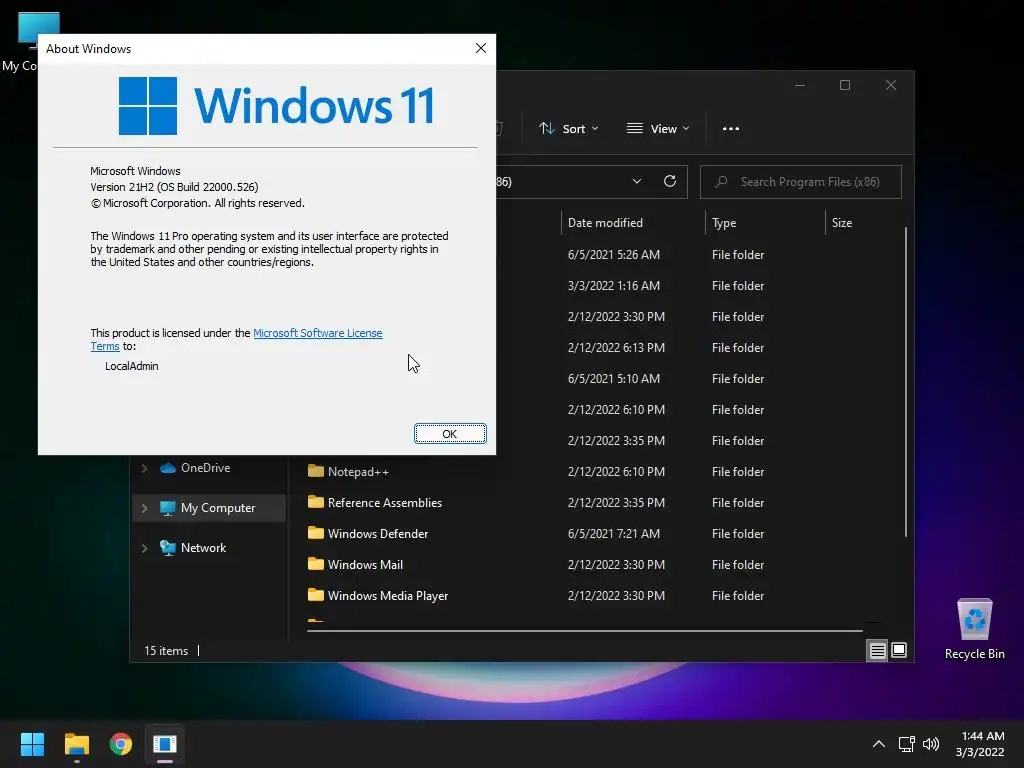The image size is (1024, 768).
Task: Select My Computer in the navigation pane
Action: pos(217,508)
